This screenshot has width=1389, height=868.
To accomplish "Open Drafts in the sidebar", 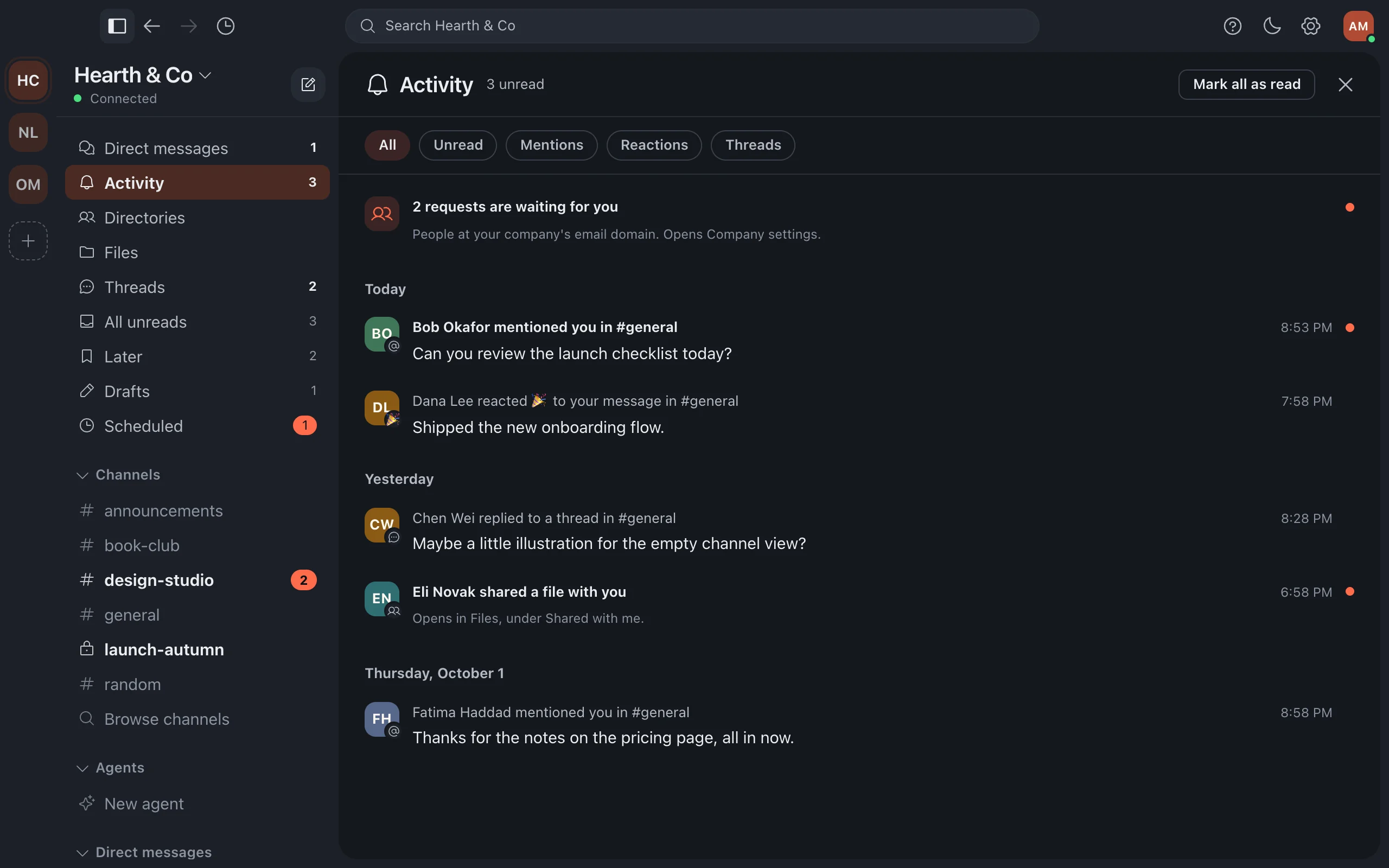I will tap(197, 391).
